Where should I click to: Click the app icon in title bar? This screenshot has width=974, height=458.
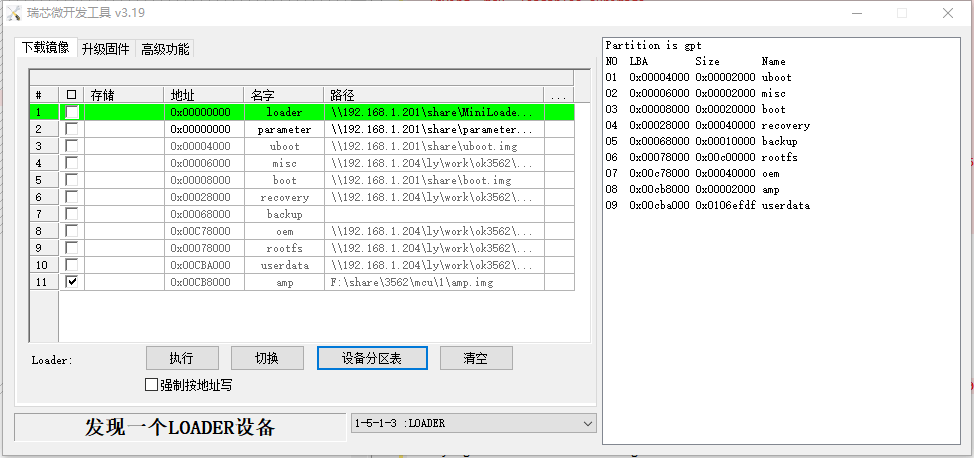pyautogui.click(x=13, y=13)
